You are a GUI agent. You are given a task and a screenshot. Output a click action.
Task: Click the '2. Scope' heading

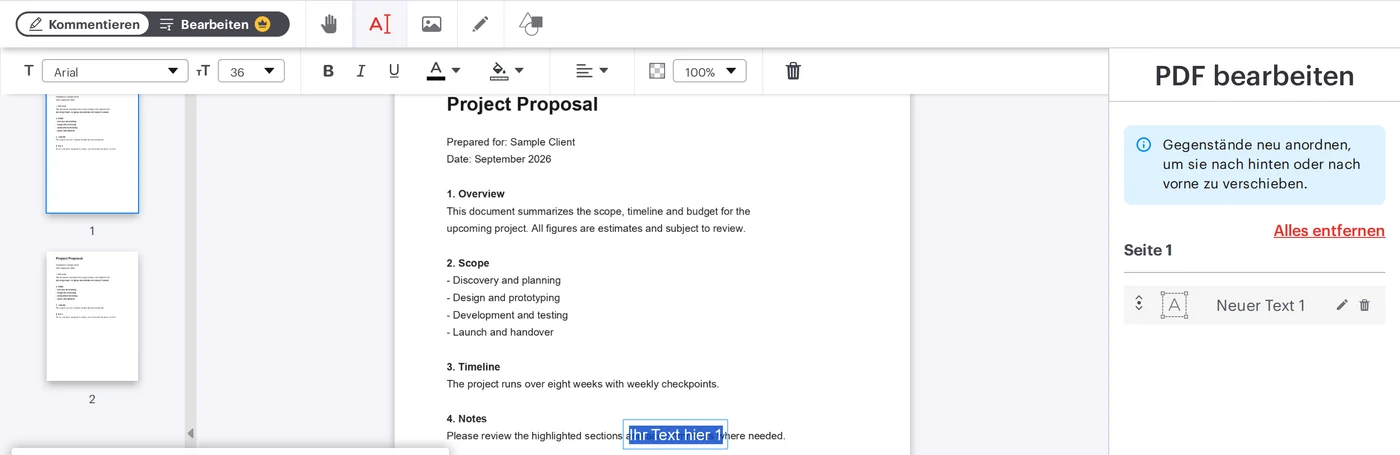click(468, 263)
